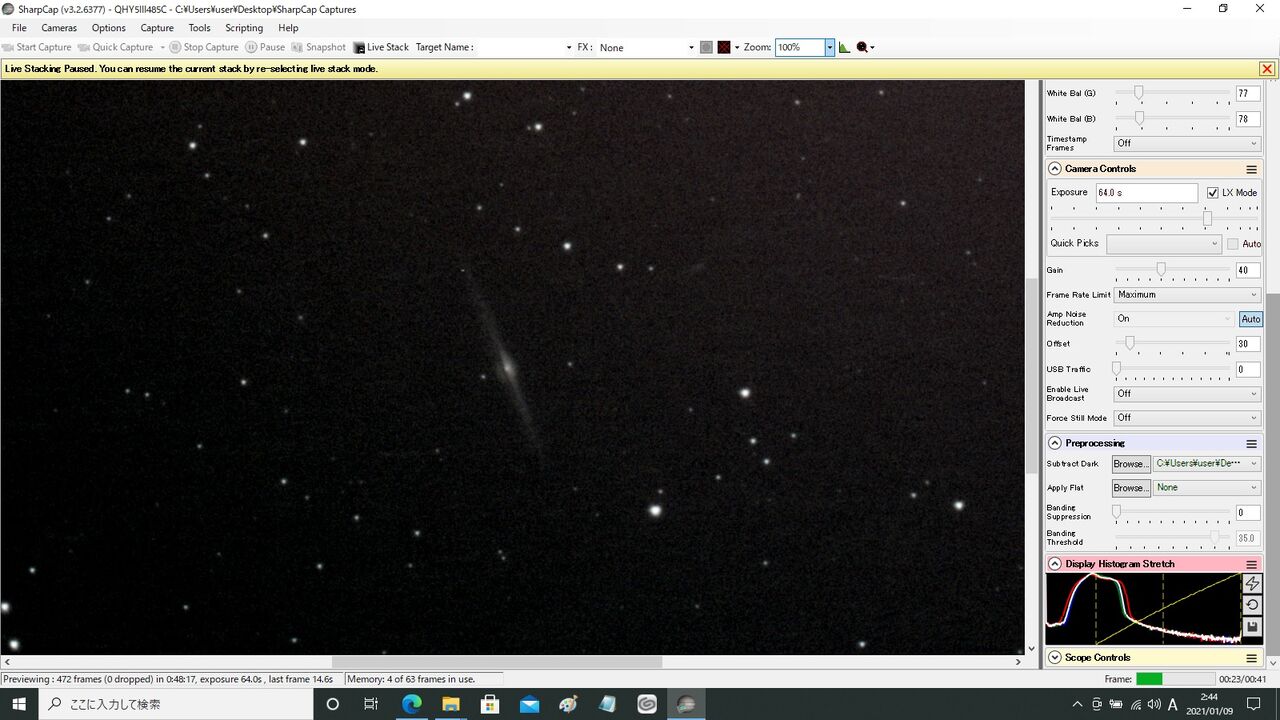This screenshot has height=720, width=1280.
Task: Click the Live Stack toolbar button
Action: 381,47
